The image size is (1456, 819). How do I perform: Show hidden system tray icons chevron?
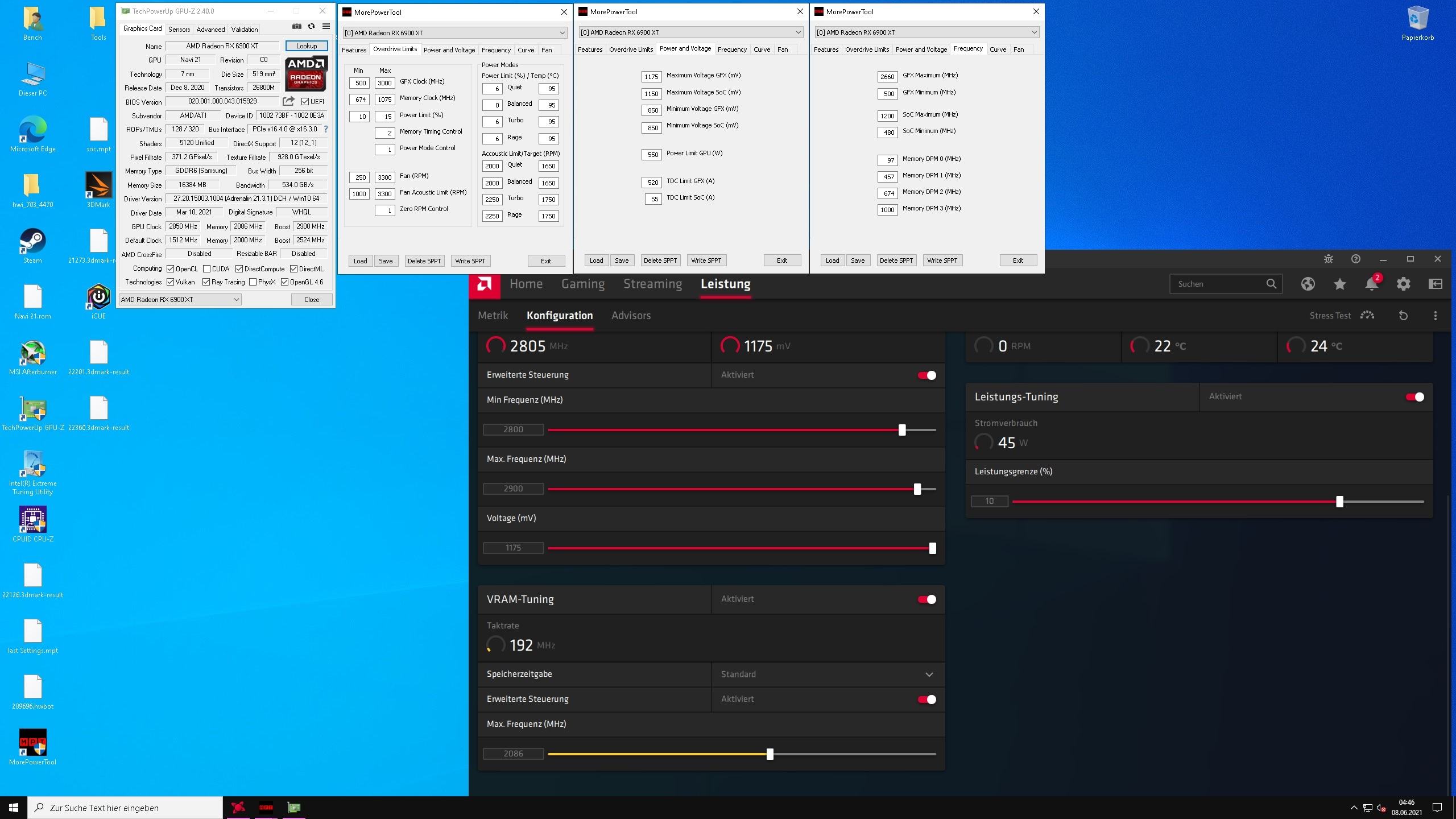tap(1354, 808)
